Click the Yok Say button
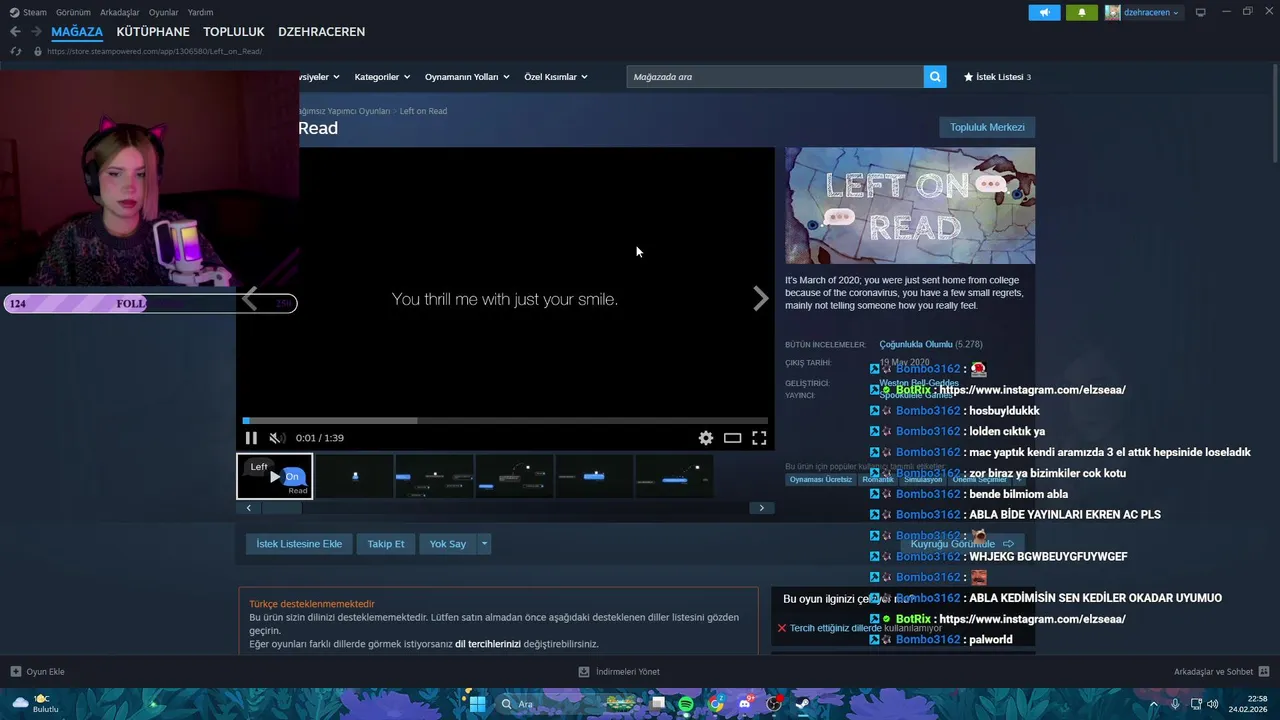The height and width of the screenshot is (720, 1280). point(448,544)
